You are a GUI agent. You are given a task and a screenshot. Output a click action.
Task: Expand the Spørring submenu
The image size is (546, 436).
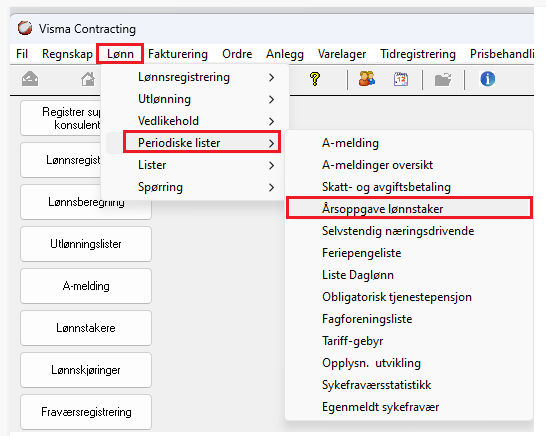click(195, 187)
